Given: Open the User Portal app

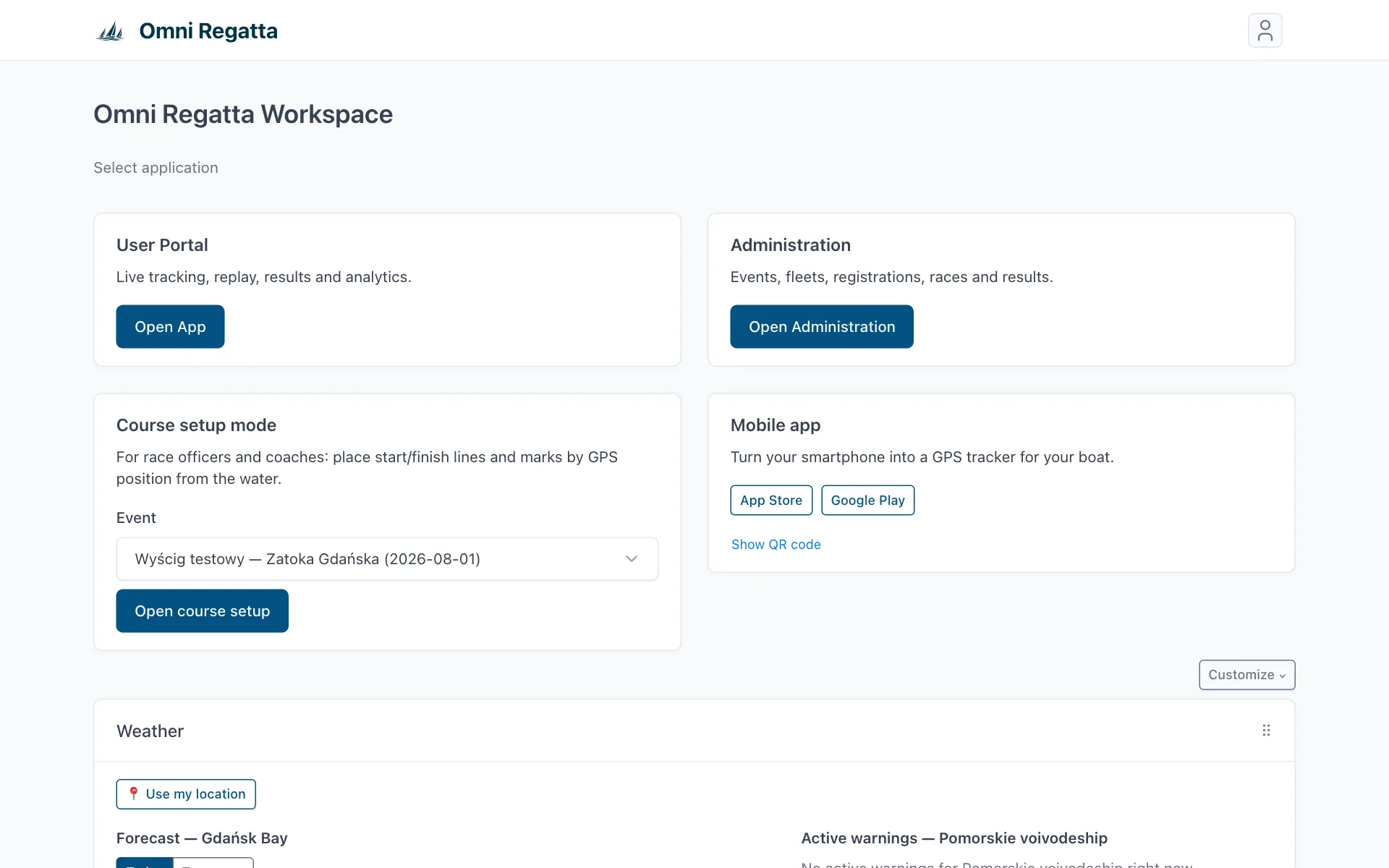Looking at the screenshot, I should 170,327.
